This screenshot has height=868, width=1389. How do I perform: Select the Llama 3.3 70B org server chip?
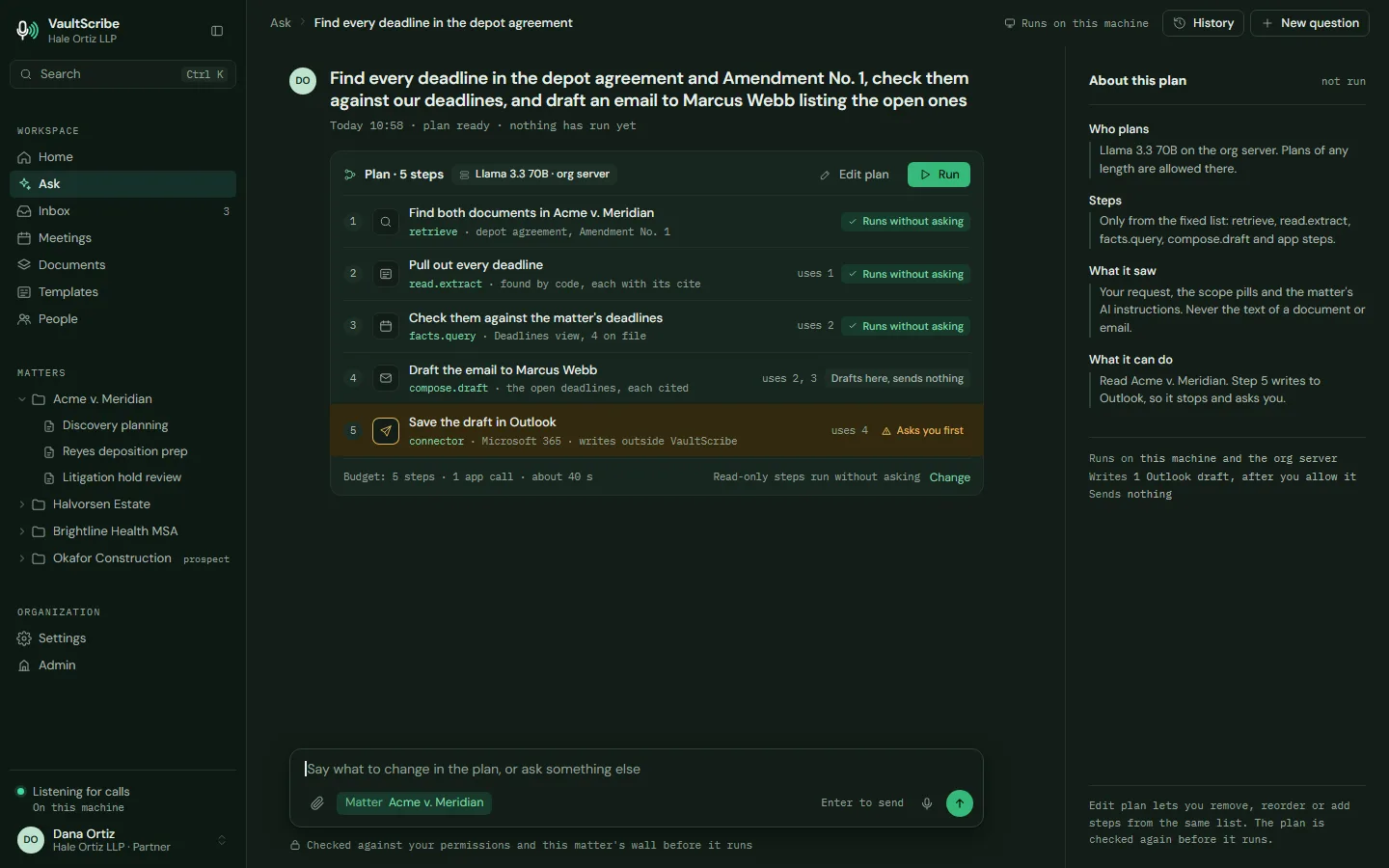(x=535, y=175)
